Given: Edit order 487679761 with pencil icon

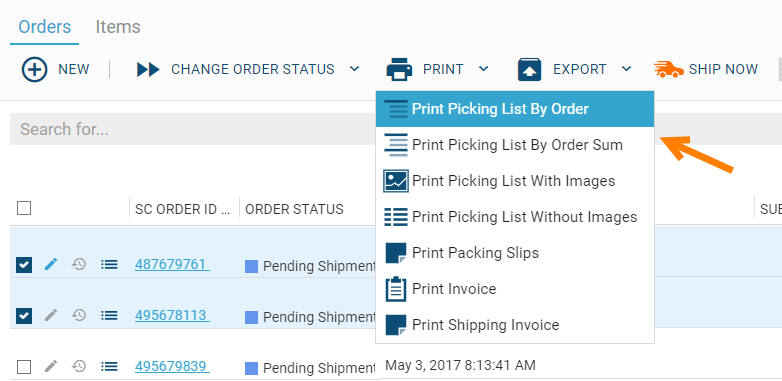Looking at the screenshot, I should [51, 264].
